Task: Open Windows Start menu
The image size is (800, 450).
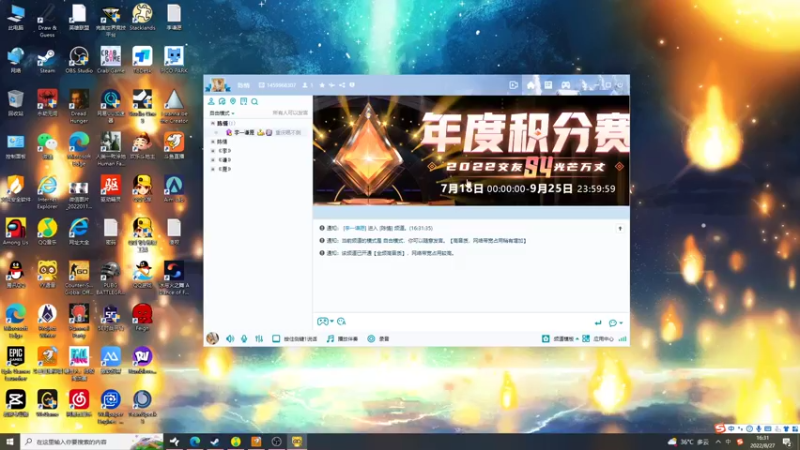Action: pyautogui.click(x=10, y=441)
